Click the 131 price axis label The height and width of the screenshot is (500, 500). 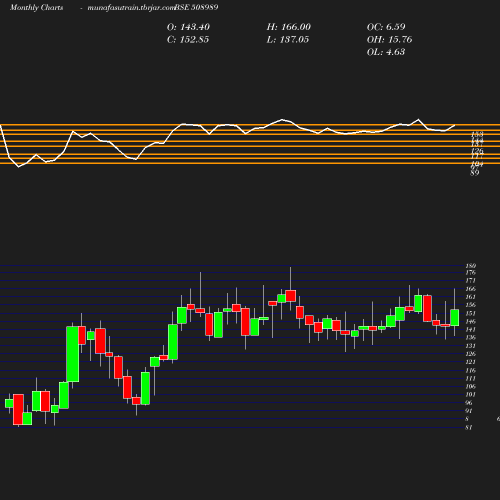470,346
